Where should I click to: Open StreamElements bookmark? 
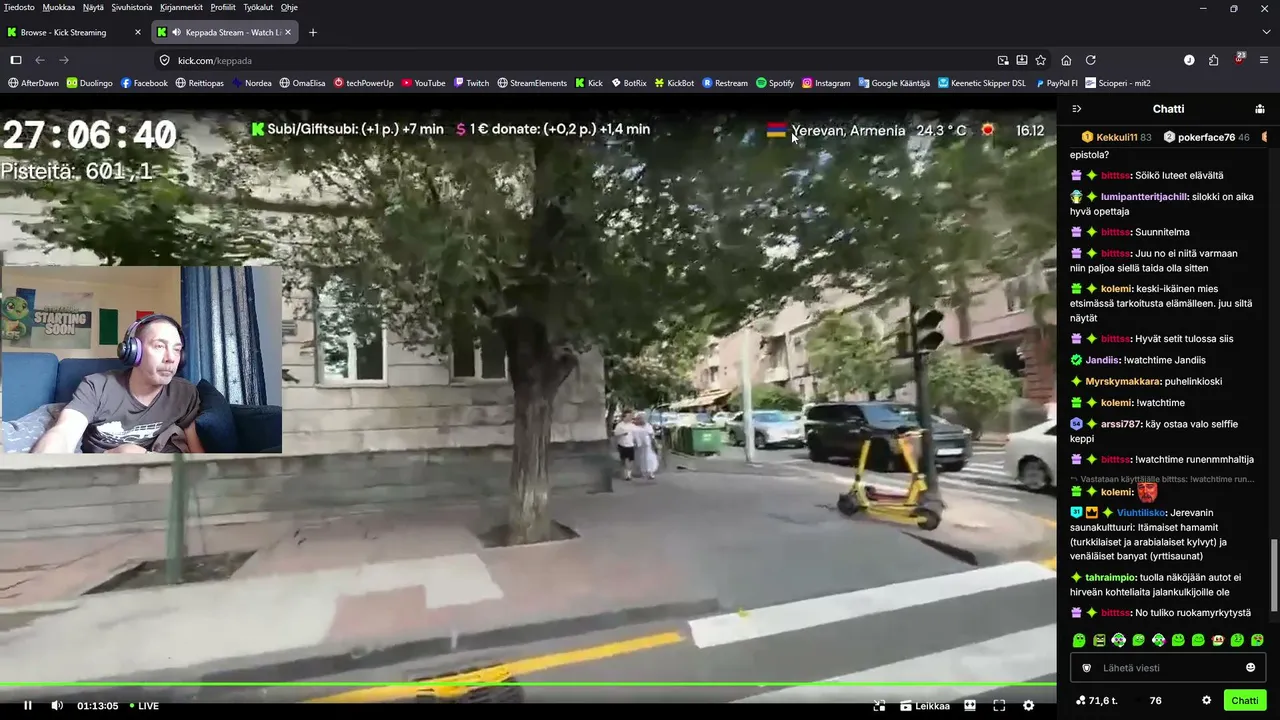(x=532, y=83)
